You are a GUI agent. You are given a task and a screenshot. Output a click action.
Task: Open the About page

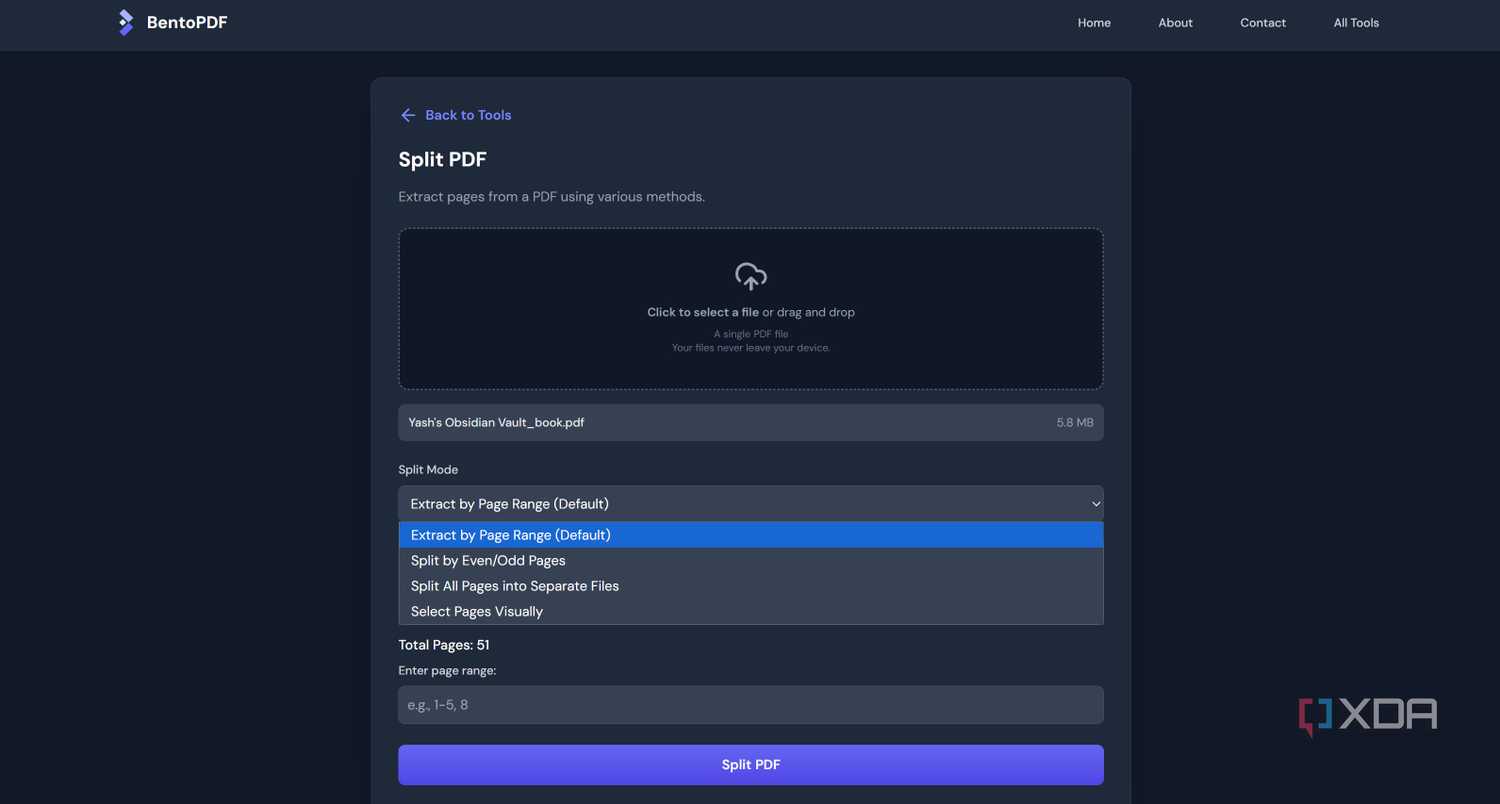(x=1175, y=23)
